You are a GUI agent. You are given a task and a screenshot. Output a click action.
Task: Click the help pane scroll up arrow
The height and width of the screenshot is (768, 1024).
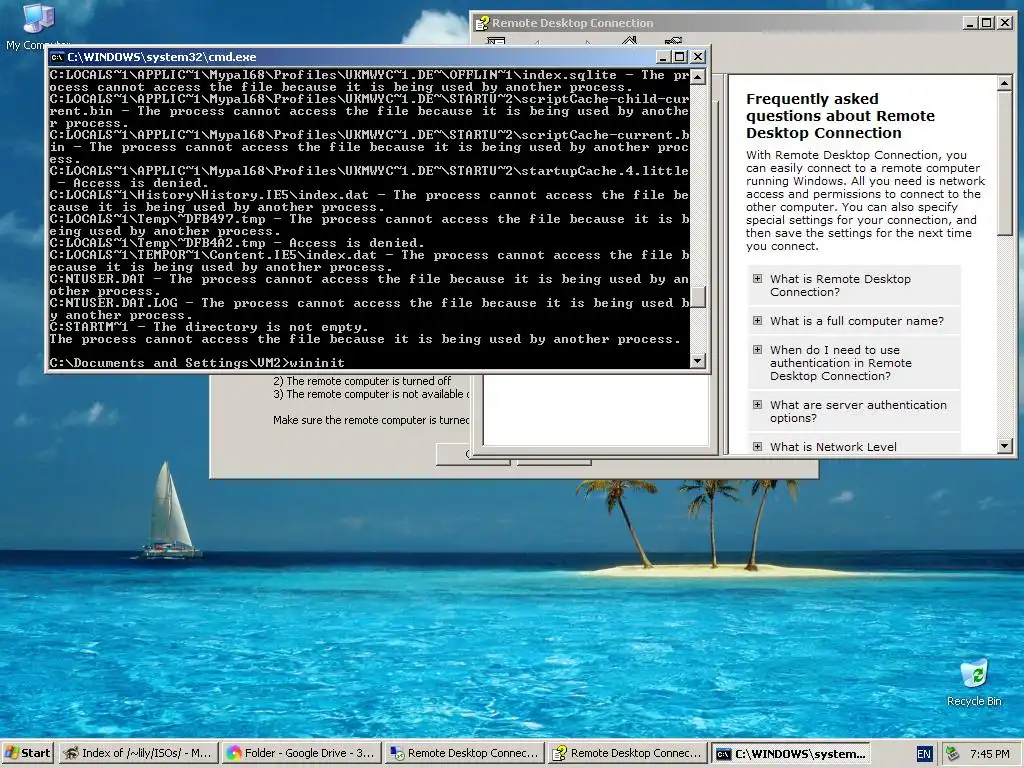1004,83
